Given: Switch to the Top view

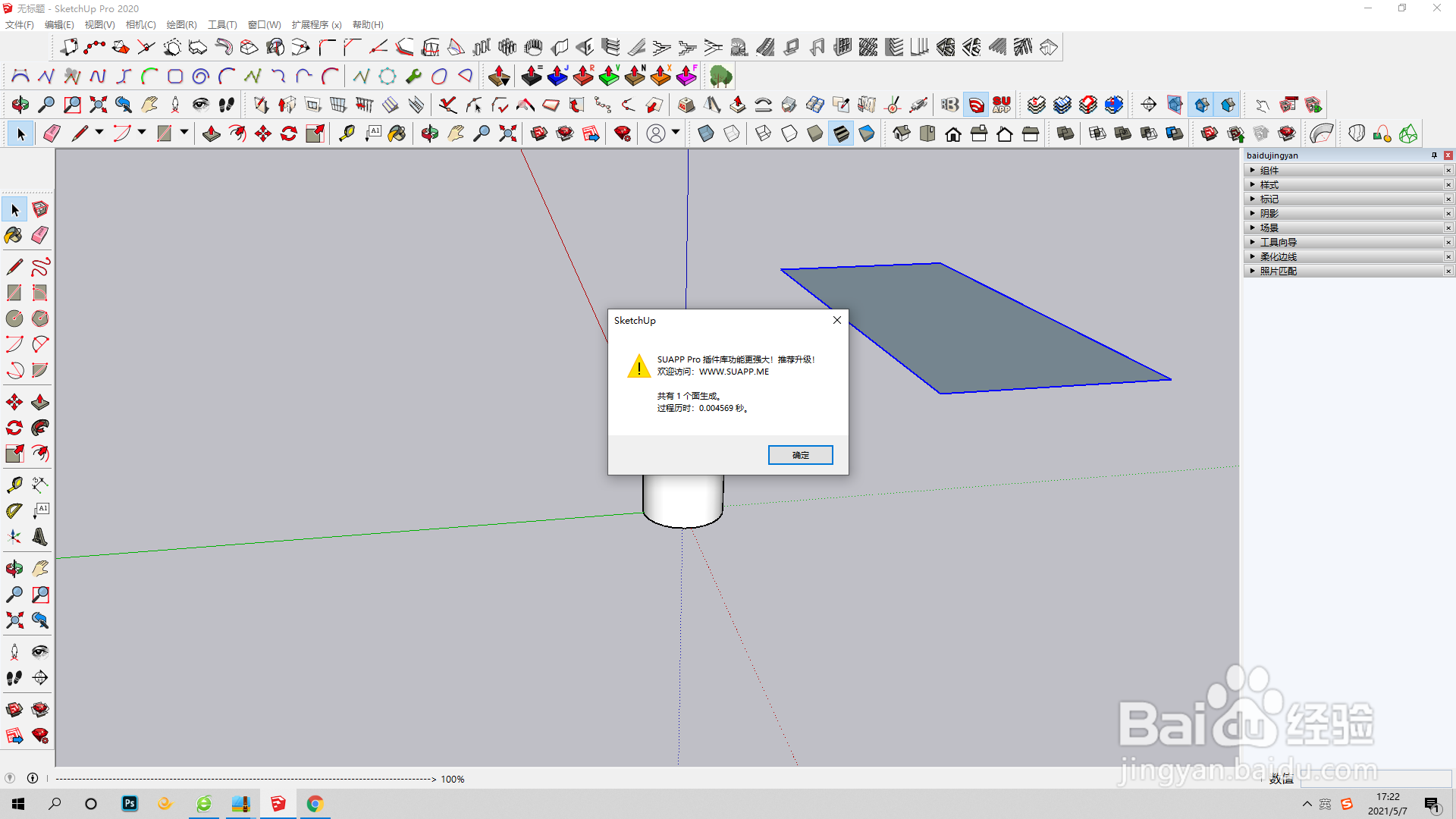Looking at the screenshot, I should click(927, 134).
